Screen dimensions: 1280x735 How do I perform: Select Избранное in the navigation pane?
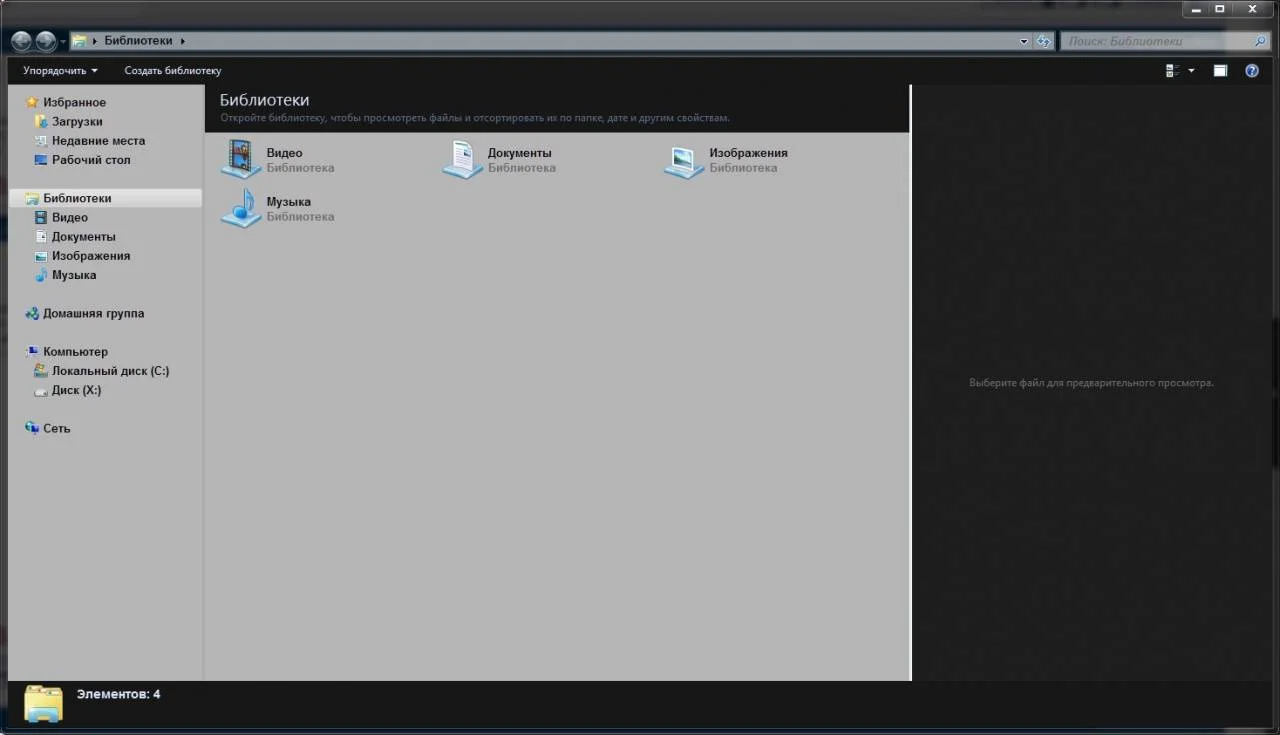(66, 102)
